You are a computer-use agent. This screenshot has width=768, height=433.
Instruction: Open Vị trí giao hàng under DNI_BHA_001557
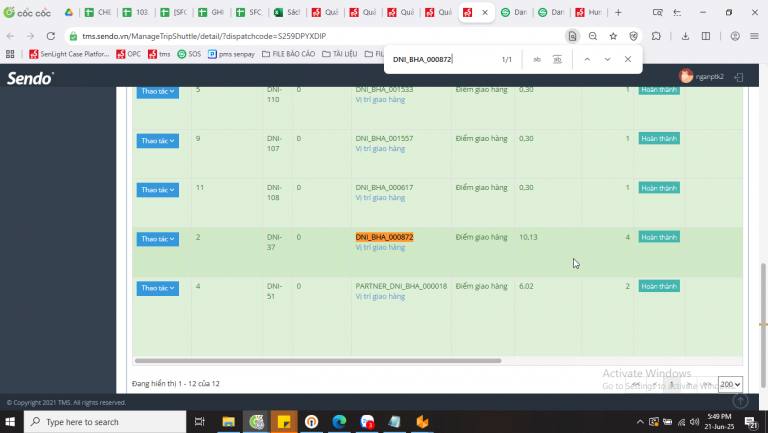click(x=380, y=149)
